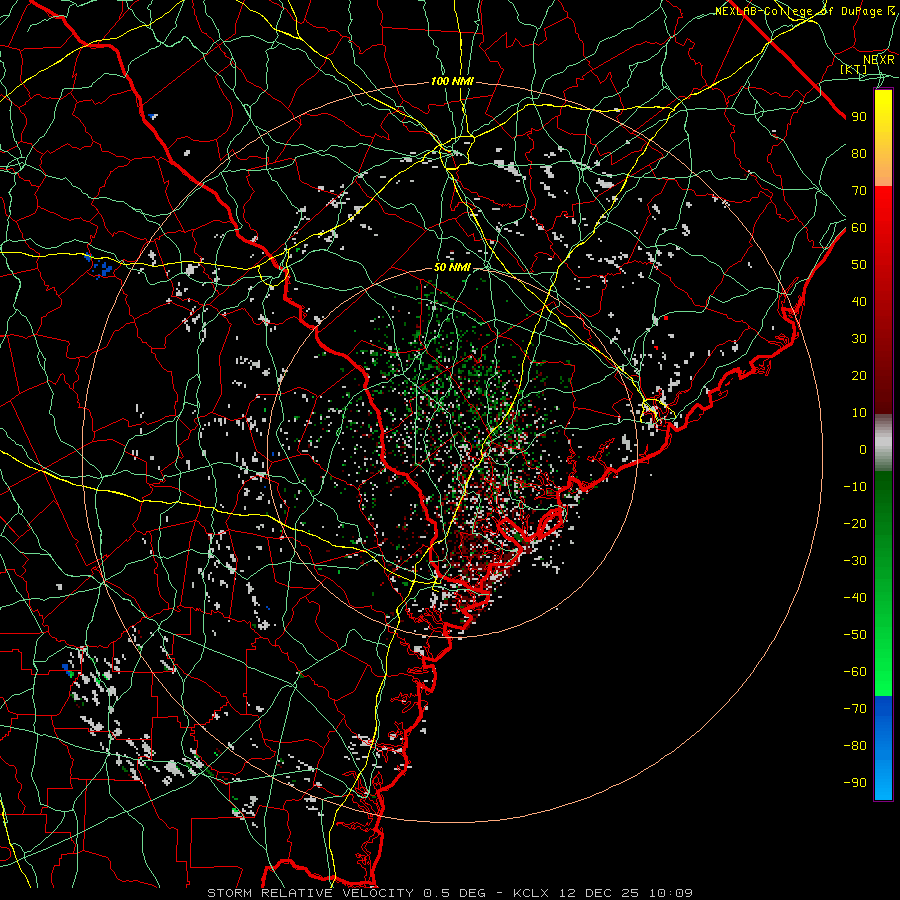
Task: Click the 0 value on velocity scale
Action: click(863, 449)
